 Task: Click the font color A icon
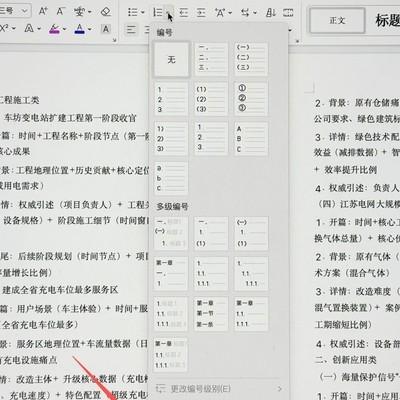click(79, 29)
